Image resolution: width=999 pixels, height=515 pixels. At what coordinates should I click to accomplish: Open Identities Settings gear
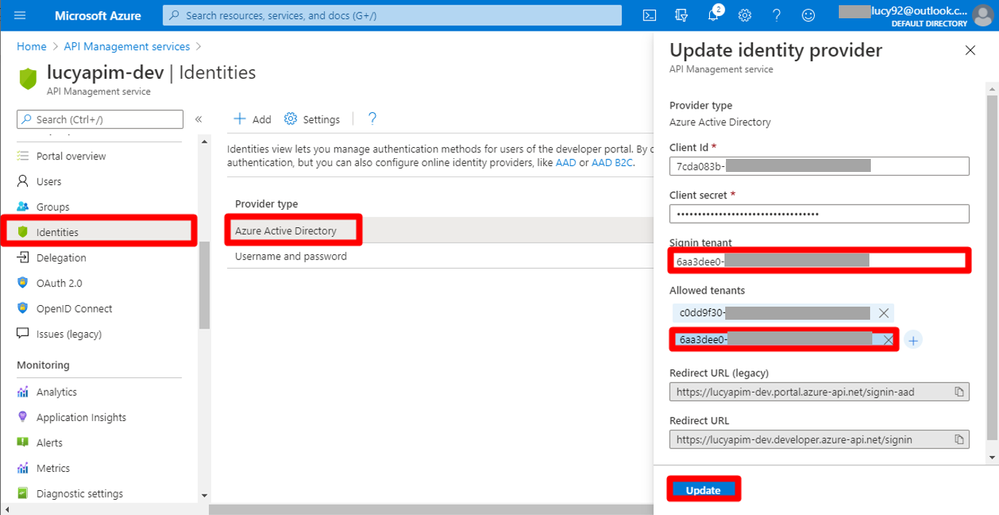click(312, 119)
